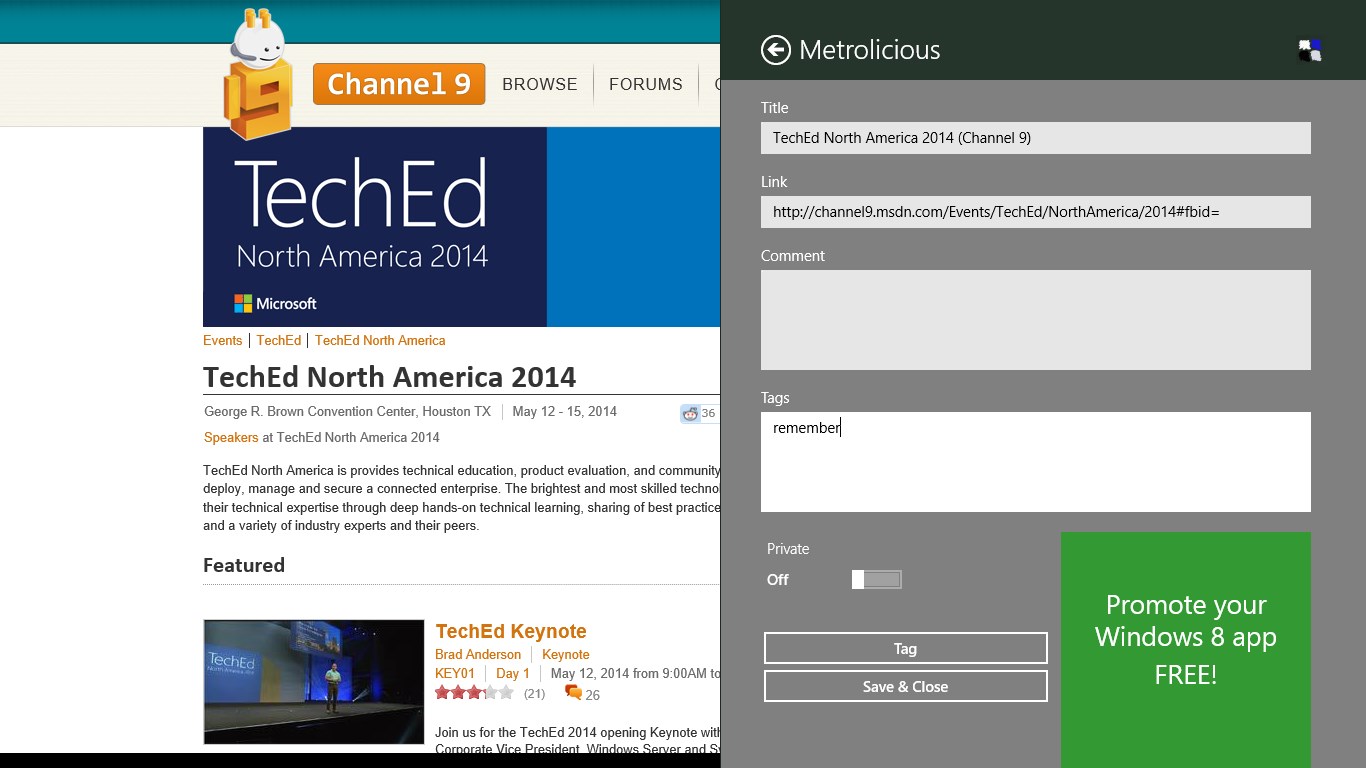Viewport: 1366px width, 768px height.
Task: Click the Channel 9 home button
Action: pos(399,84)
